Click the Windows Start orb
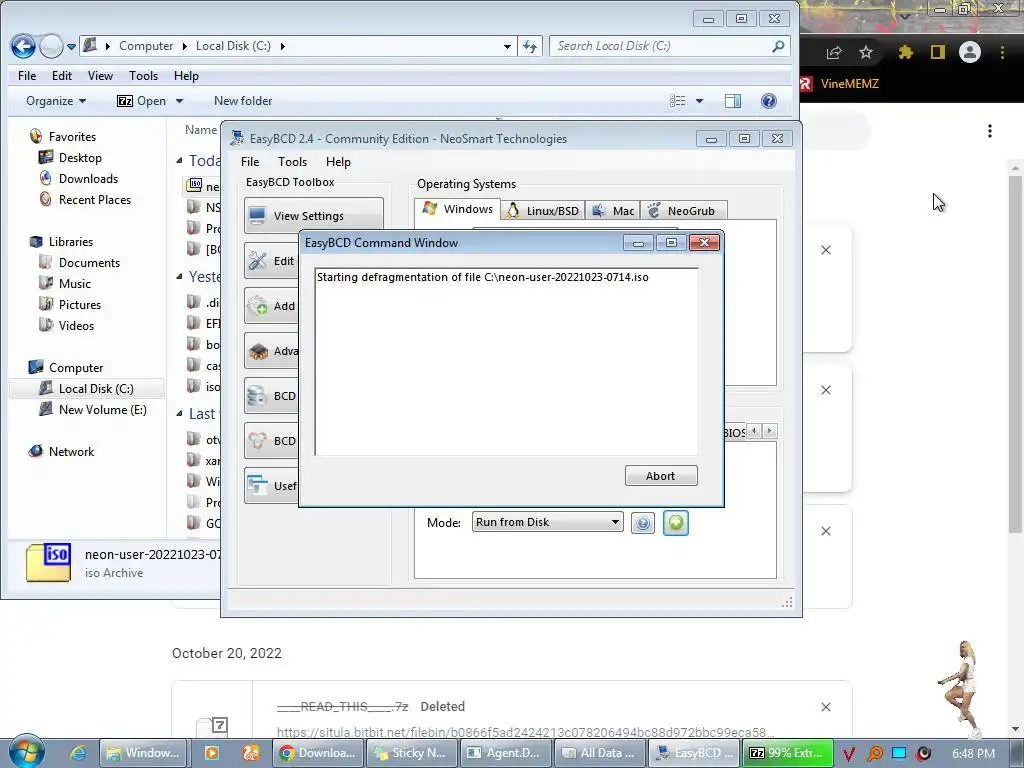Screen dimensions: 1024x768 click(x=27, y=752)
